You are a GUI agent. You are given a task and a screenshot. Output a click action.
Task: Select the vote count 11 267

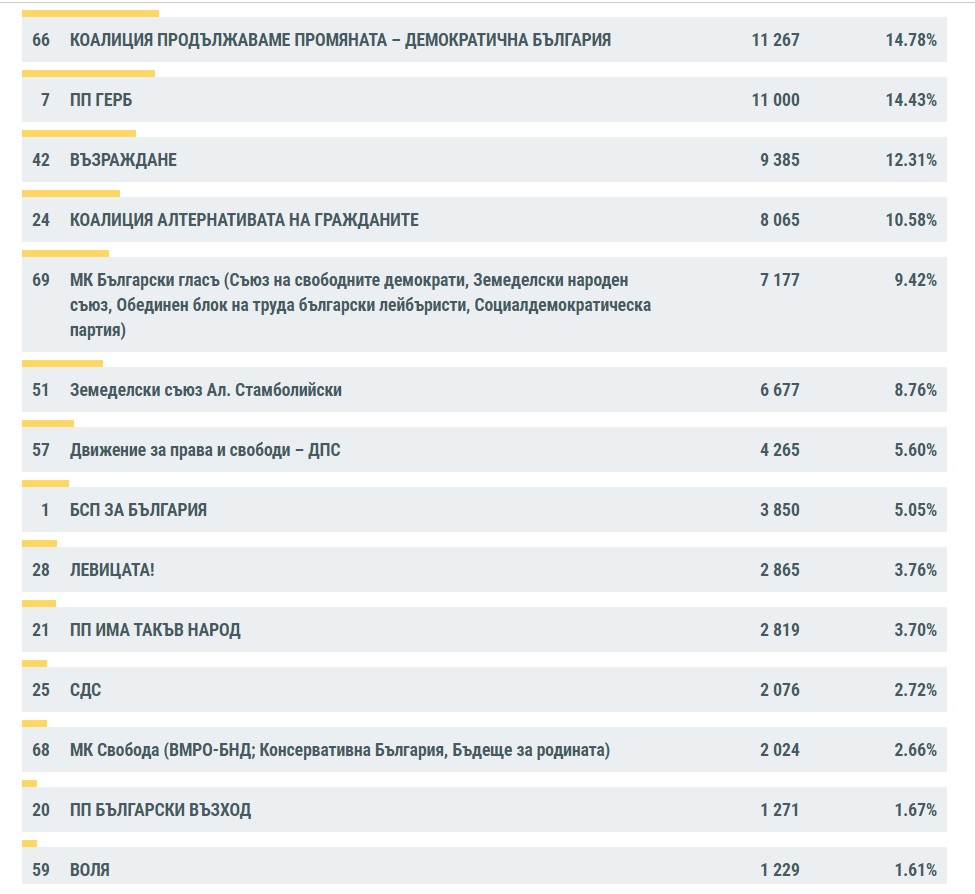coord(775,40)
